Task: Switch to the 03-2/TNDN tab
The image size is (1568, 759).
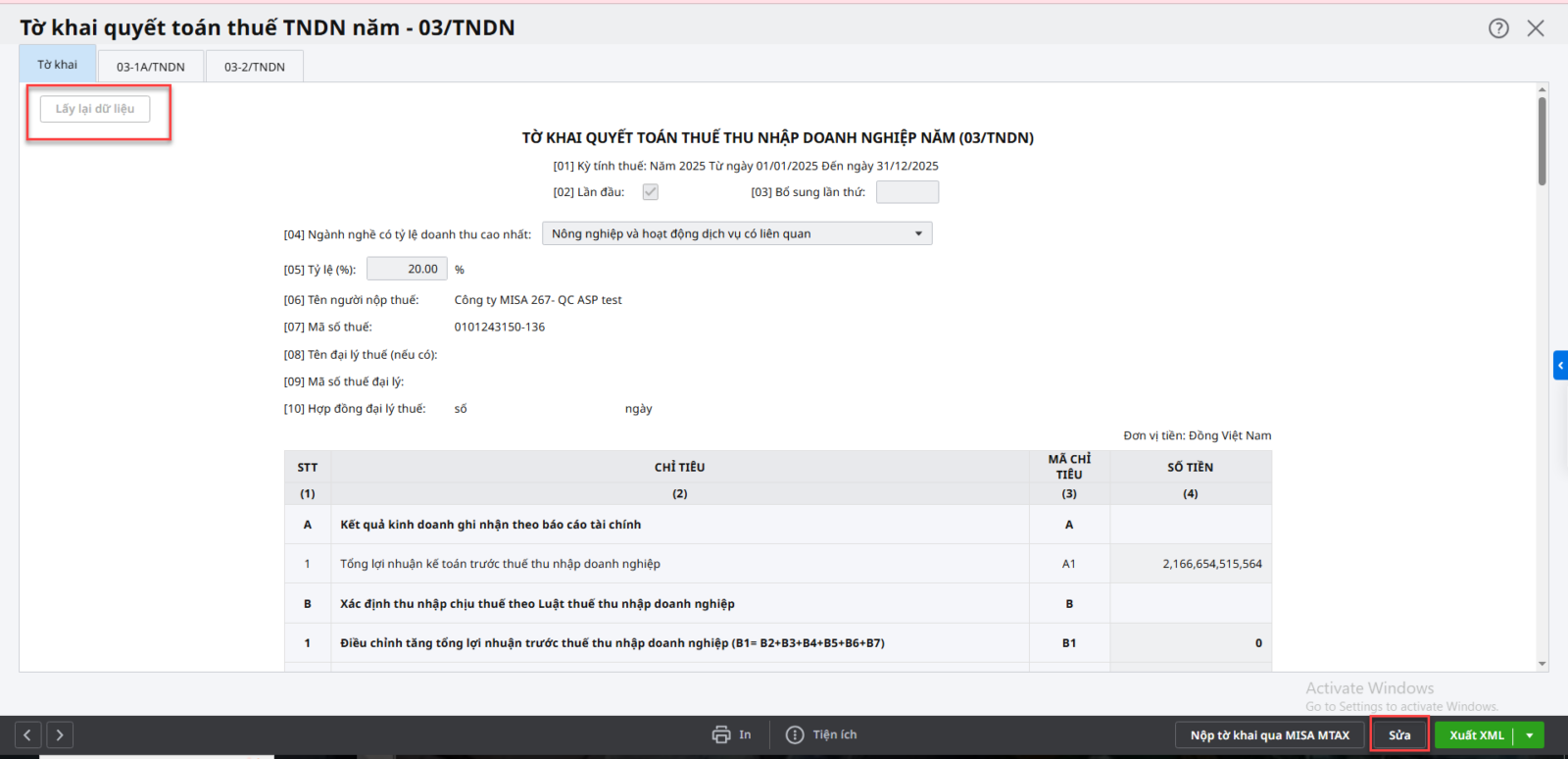Action: [x=255, y=67]
